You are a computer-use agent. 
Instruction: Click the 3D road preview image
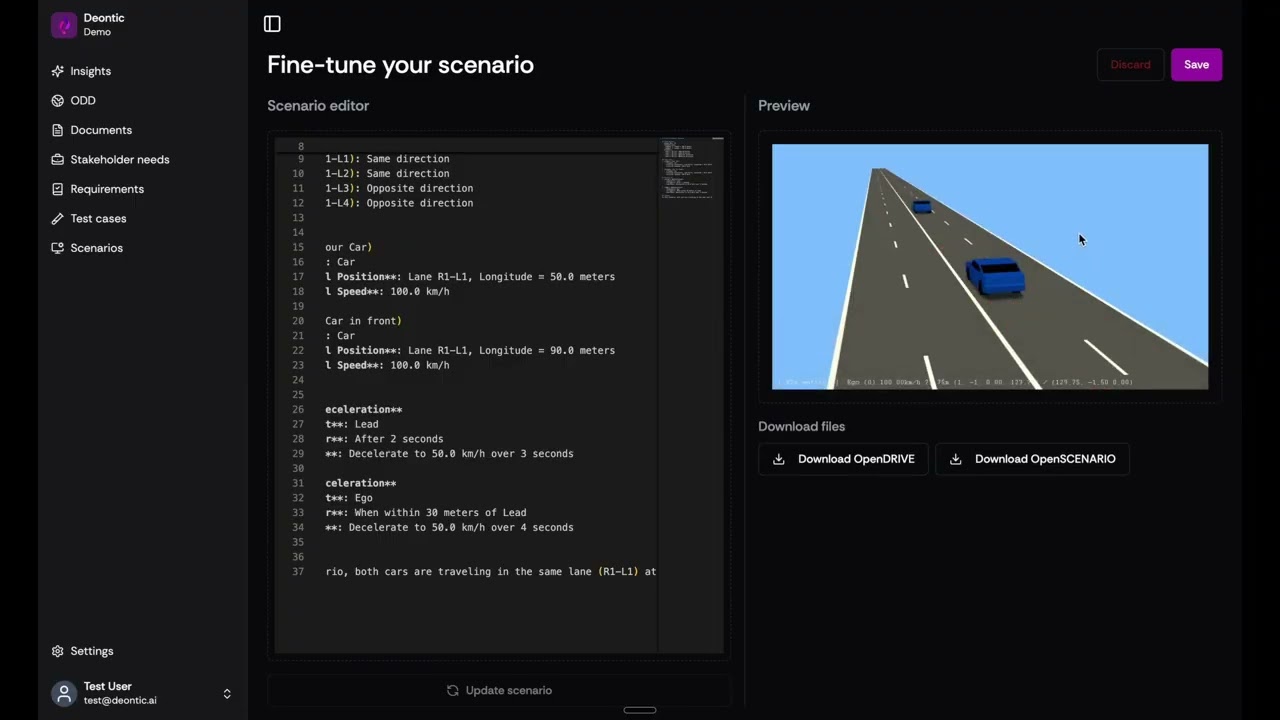[x=990, y=267]
